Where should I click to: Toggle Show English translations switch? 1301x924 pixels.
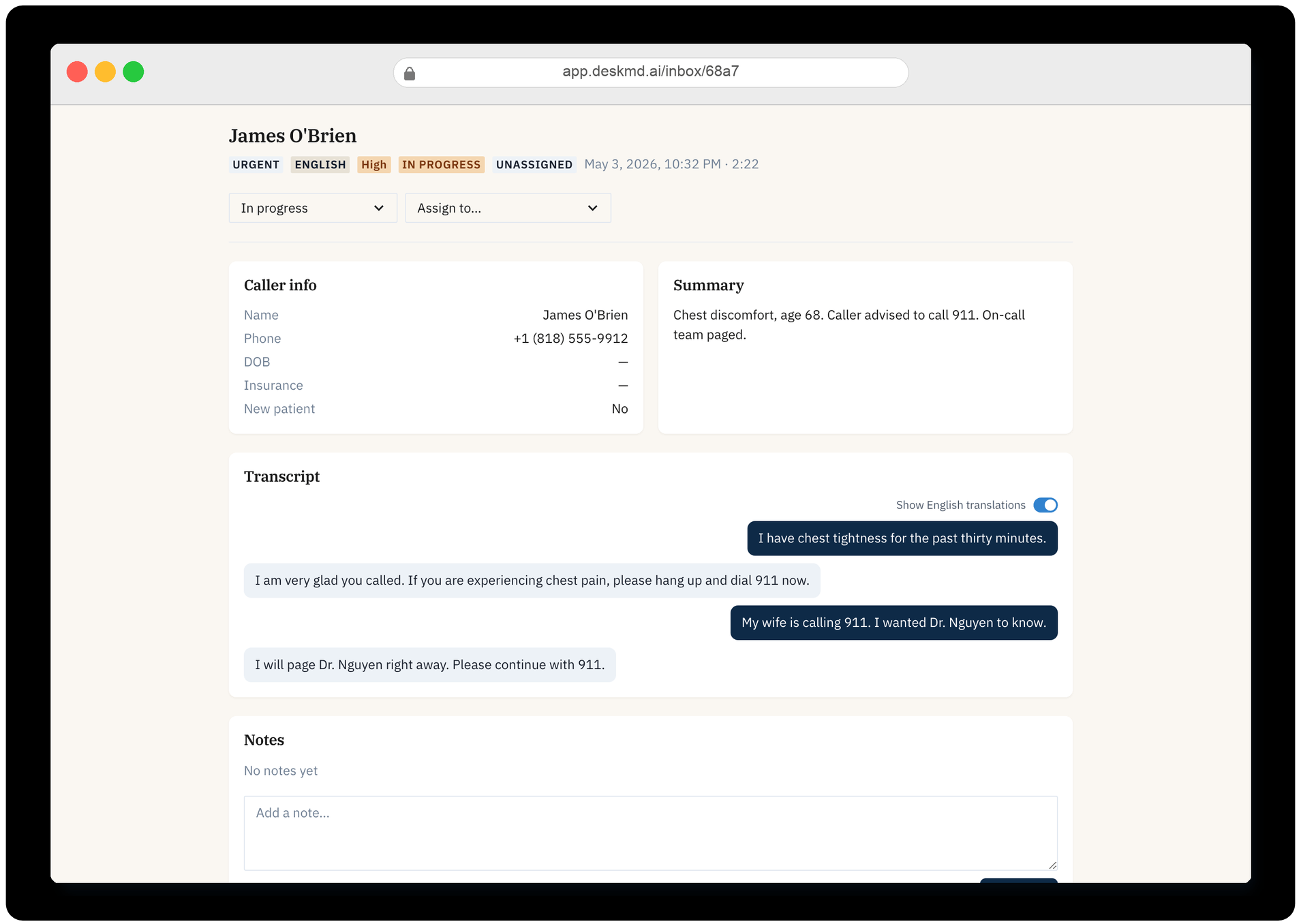[x=1045, y=505]
